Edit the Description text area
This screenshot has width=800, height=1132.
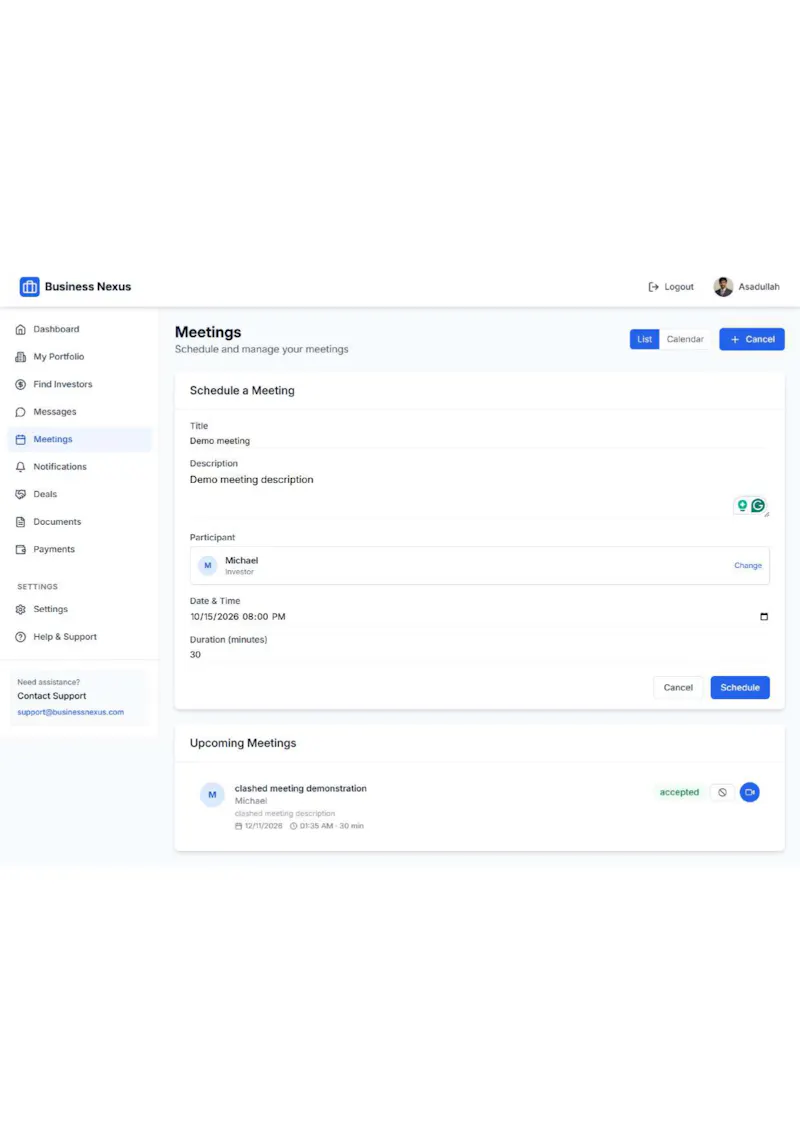click(479, 494)
